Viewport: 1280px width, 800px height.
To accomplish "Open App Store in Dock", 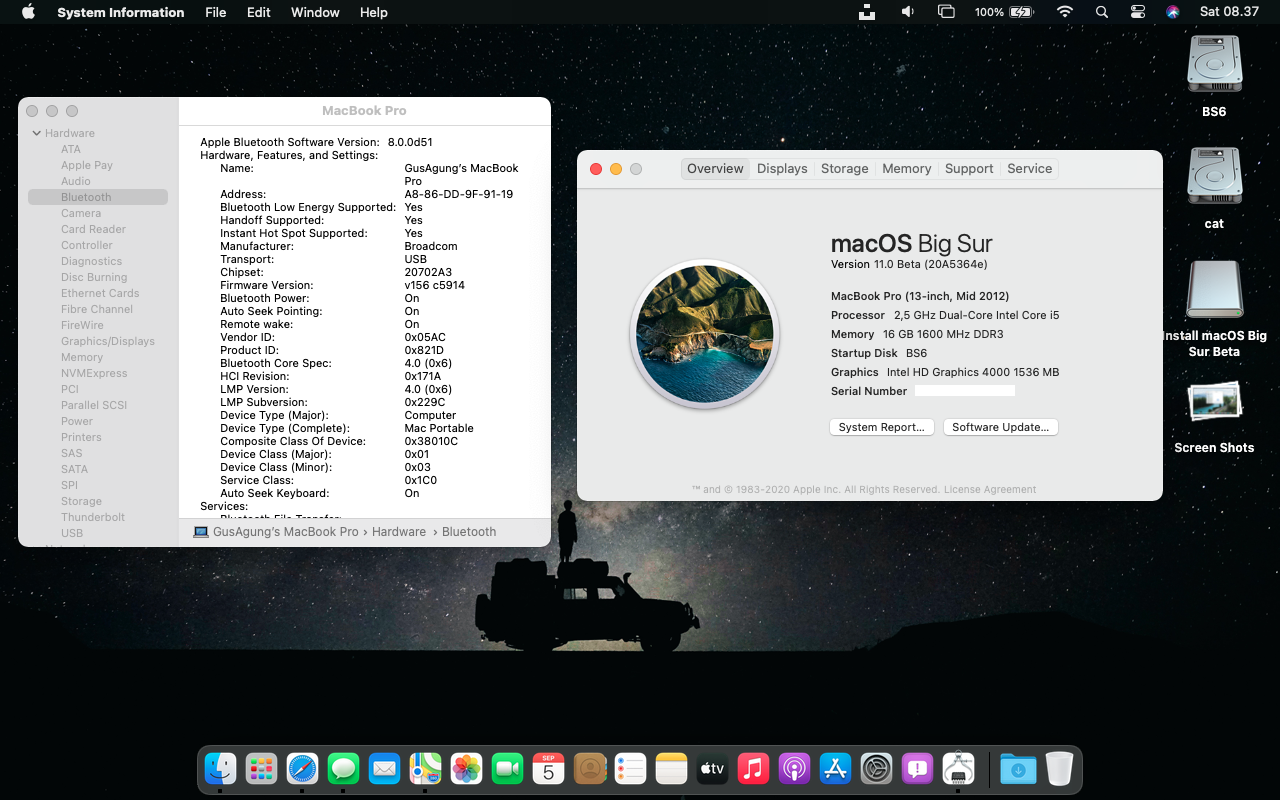I will pos(835,768).
